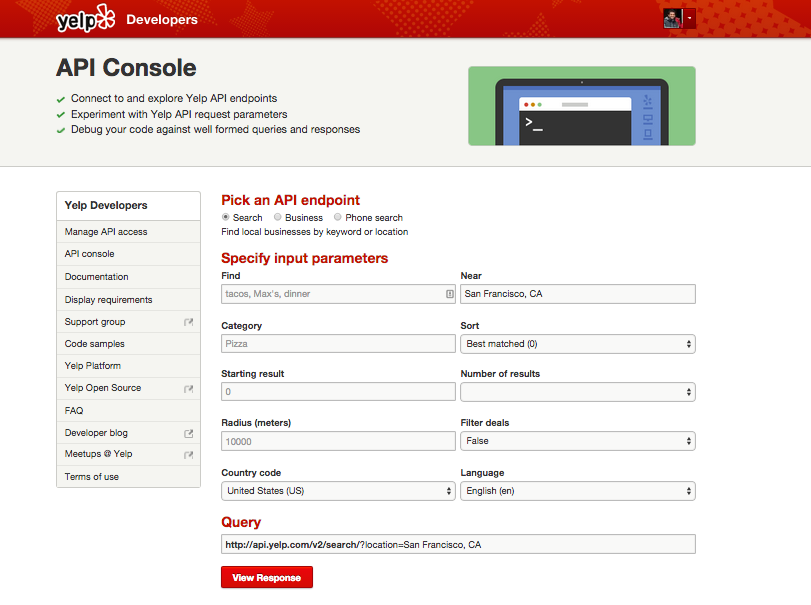
Task: Open Display requirements sidebar item
Action: [x=128, y=299]
